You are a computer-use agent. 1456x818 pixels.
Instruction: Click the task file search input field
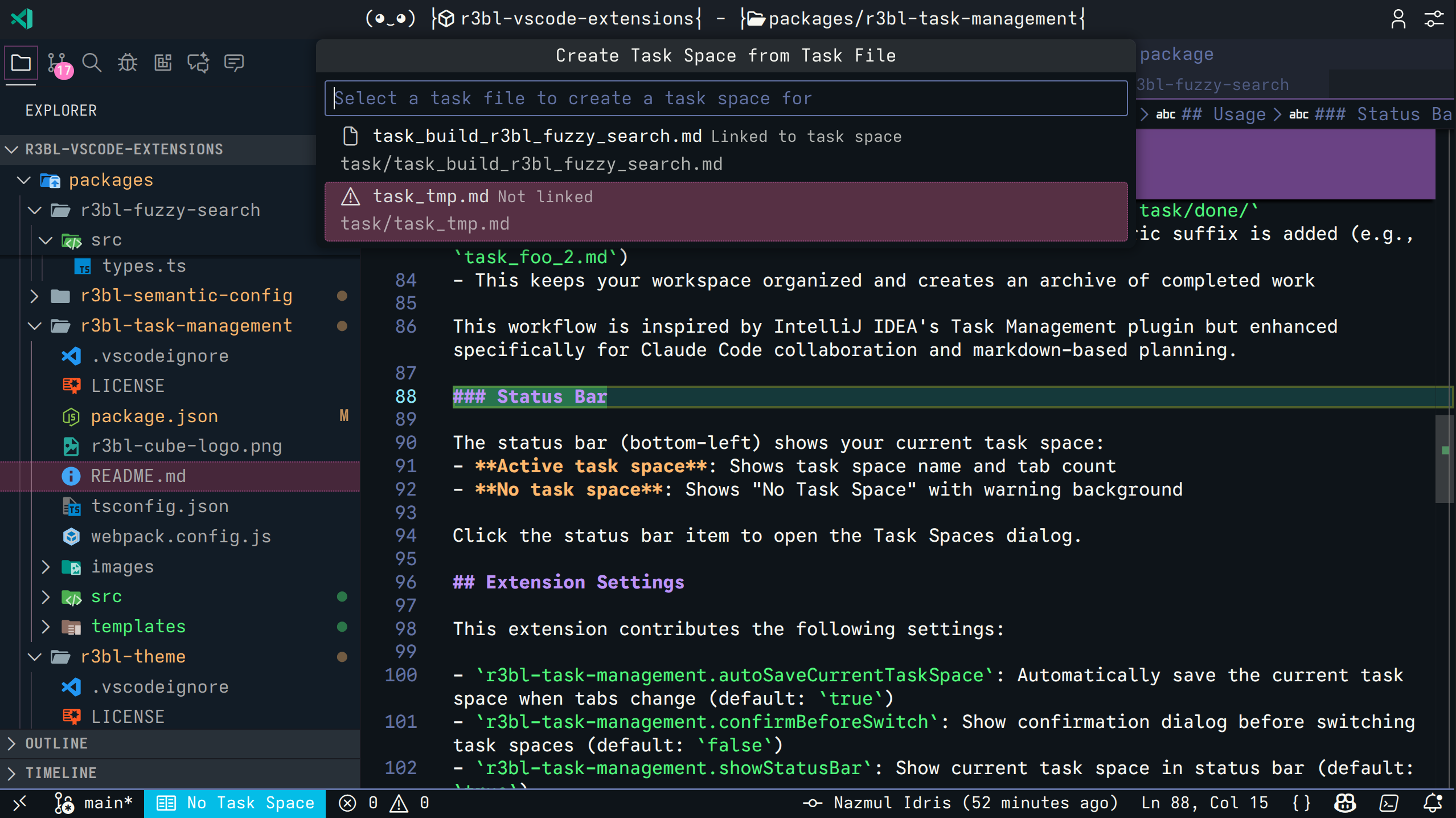726,98
